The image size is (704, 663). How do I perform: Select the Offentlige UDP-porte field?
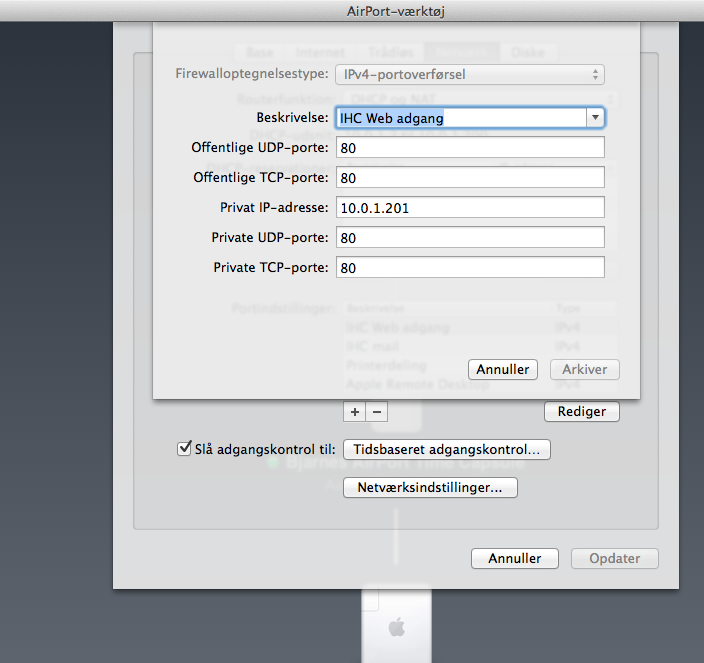pos(470,148)
